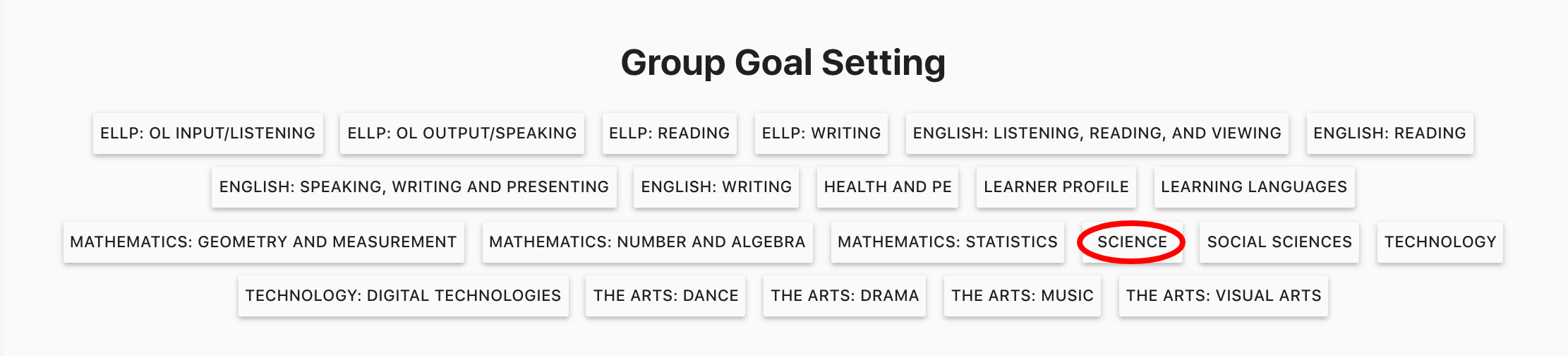Viewport: 1568px width, 356px height.
Task: Open the ELLP: READING goals
Action: [669, 133]
